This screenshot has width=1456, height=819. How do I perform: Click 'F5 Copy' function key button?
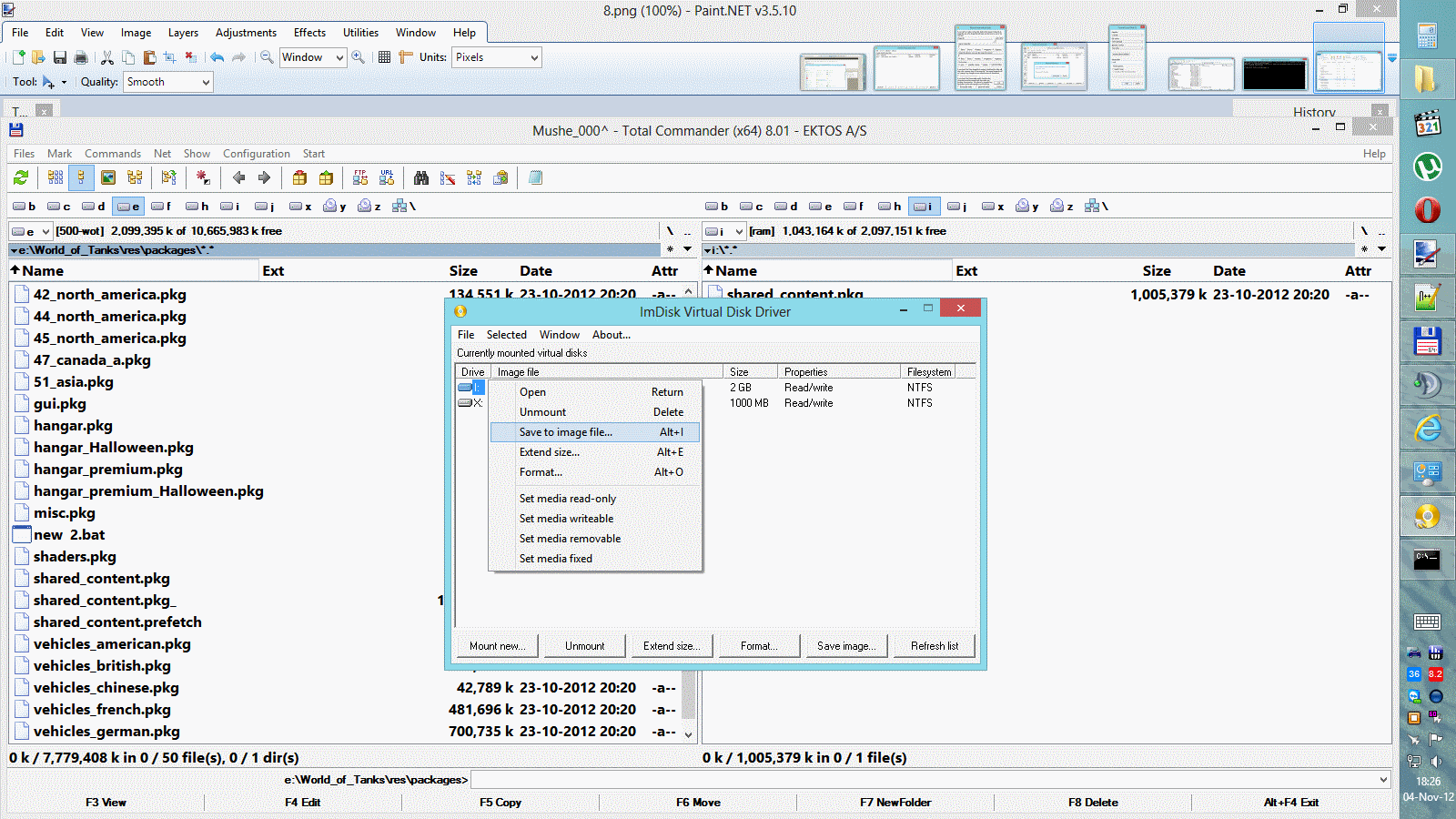pos(500,803)
